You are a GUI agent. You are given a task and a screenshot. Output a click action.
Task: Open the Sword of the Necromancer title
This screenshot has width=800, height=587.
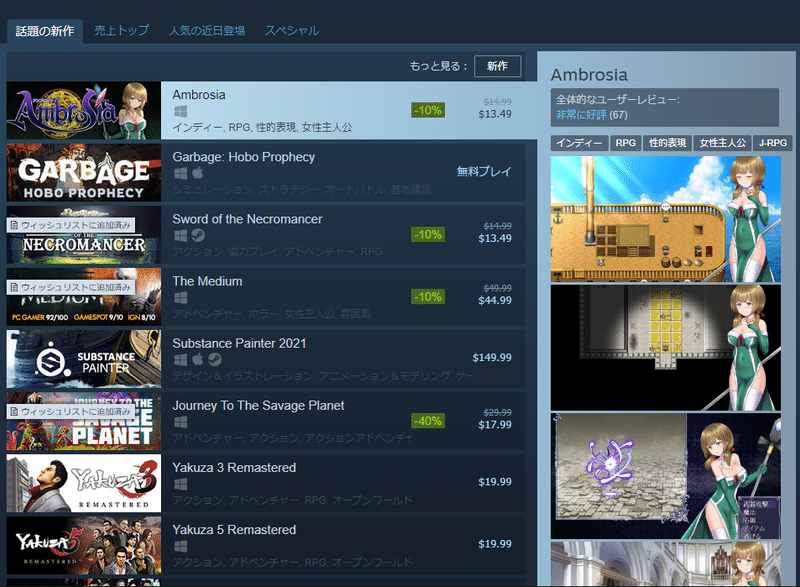tap(247, 219)
